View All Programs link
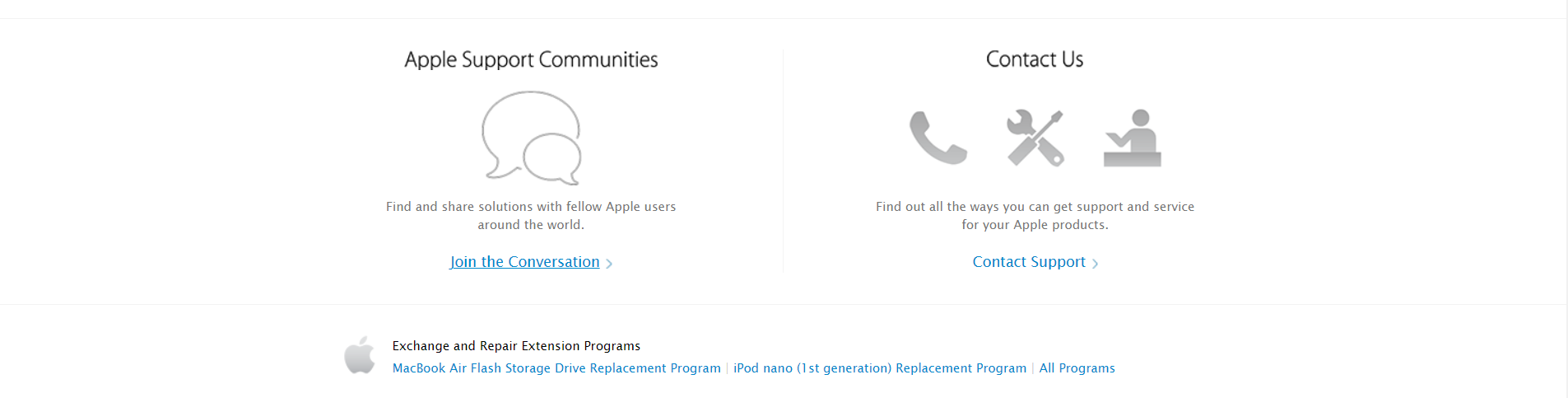Viewport: 1568px width, 398px height. point(1077,368)
